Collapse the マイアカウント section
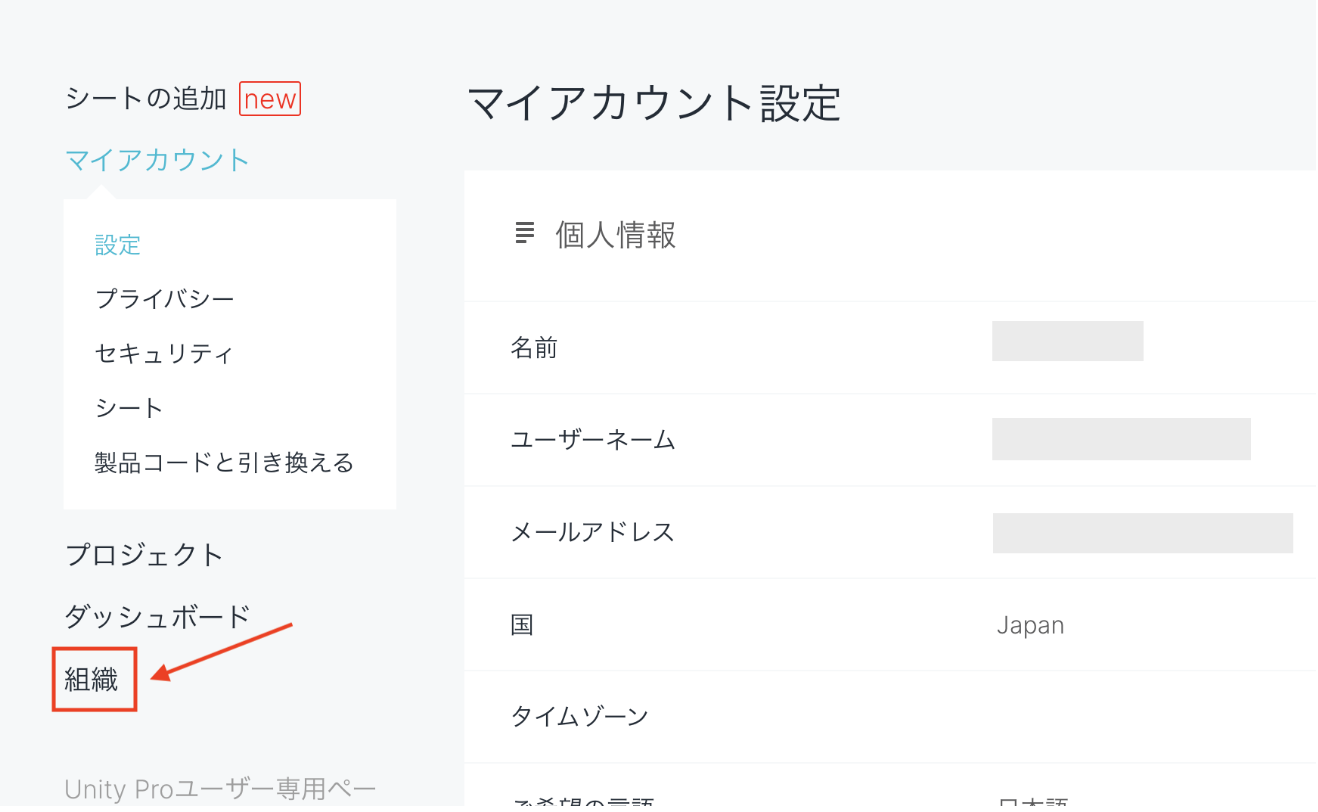 157,160
